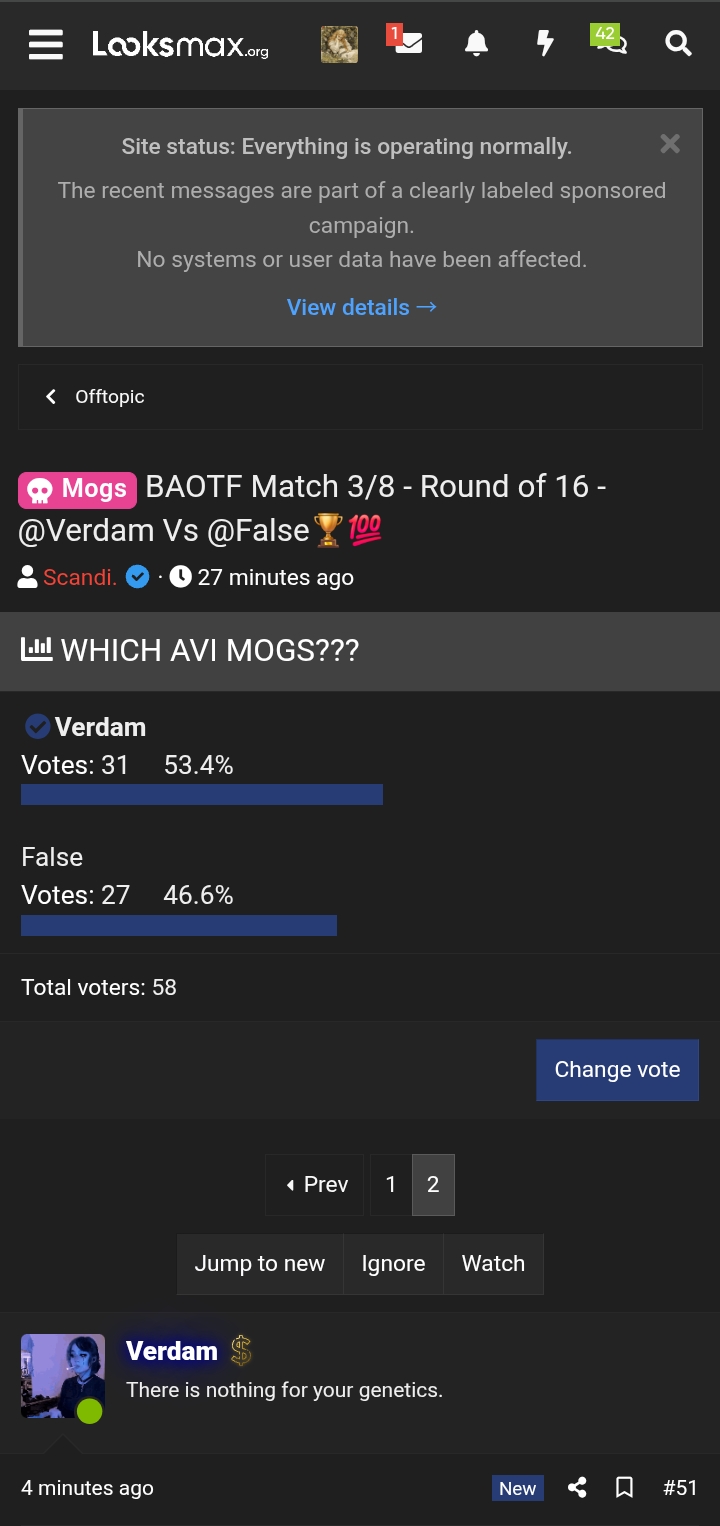Viewport: 720px width, 1526px height.
Task: Select page 2 of the thread
Action: click(x=433, y=1185)
